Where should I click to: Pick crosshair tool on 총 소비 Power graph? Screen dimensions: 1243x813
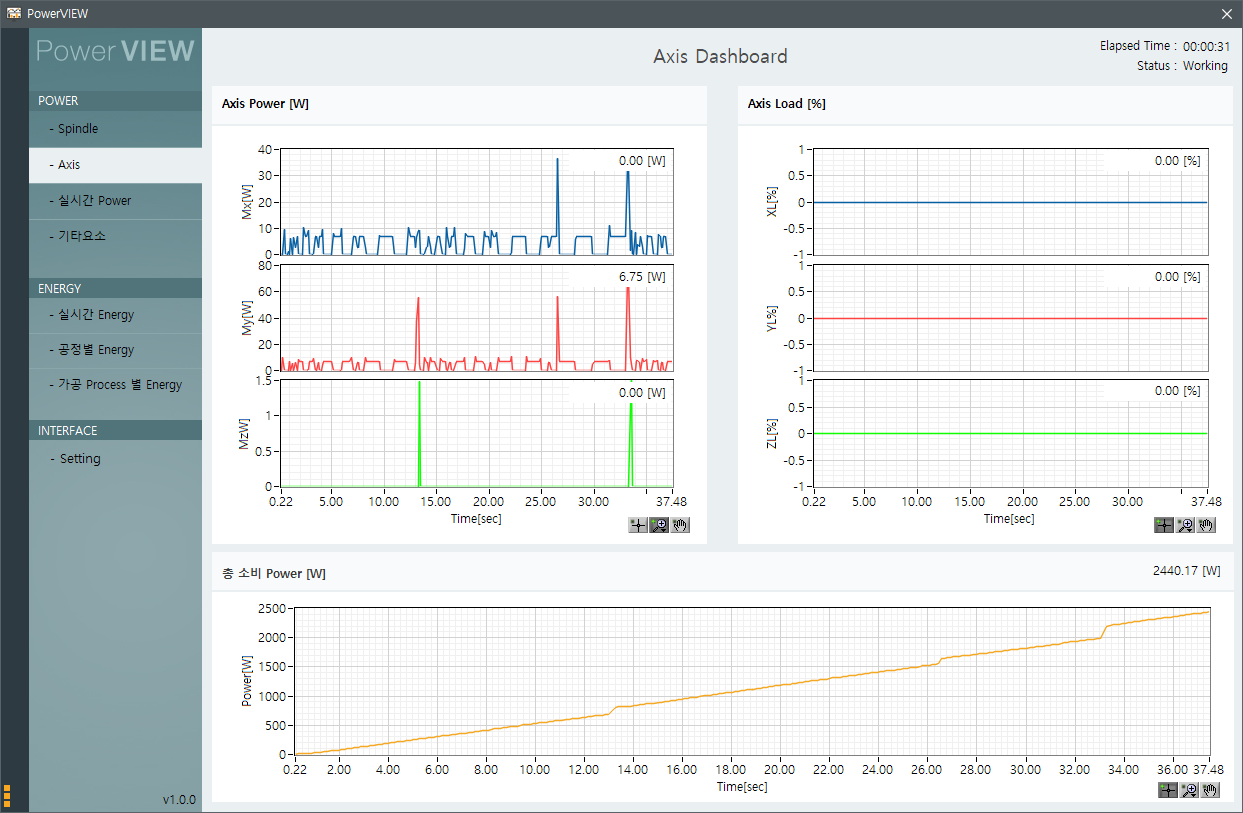pyautogui.click(x=1167, y=790)
